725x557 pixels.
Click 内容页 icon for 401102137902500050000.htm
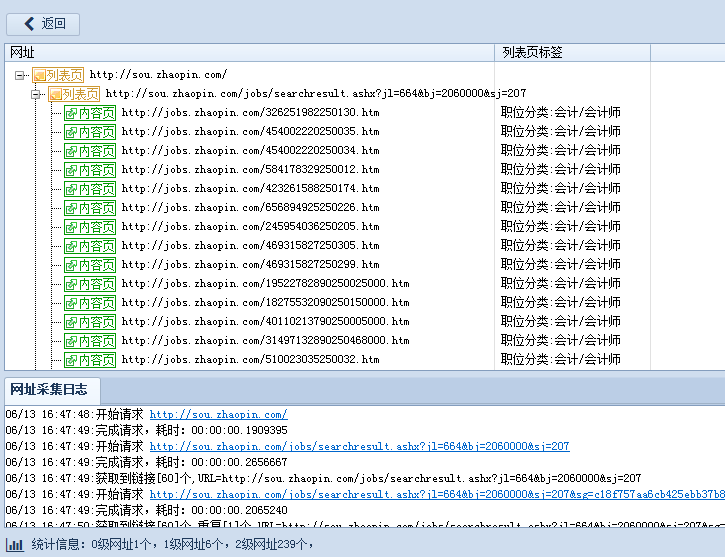[x=90, y=321]
